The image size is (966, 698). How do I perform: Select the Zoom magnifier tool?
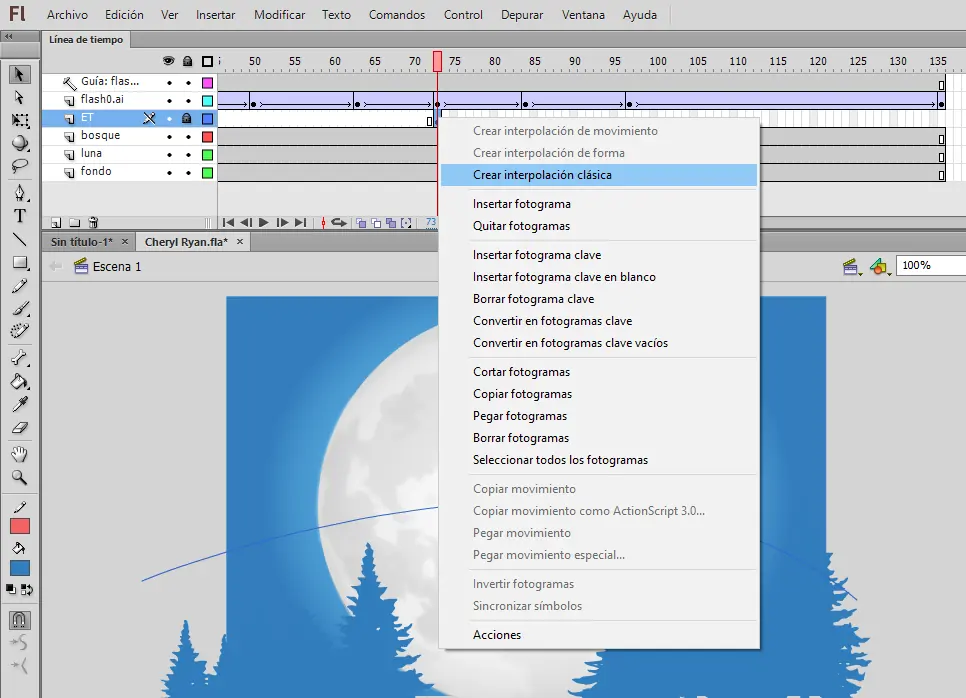pyautogui.click(x=20, y=477)
